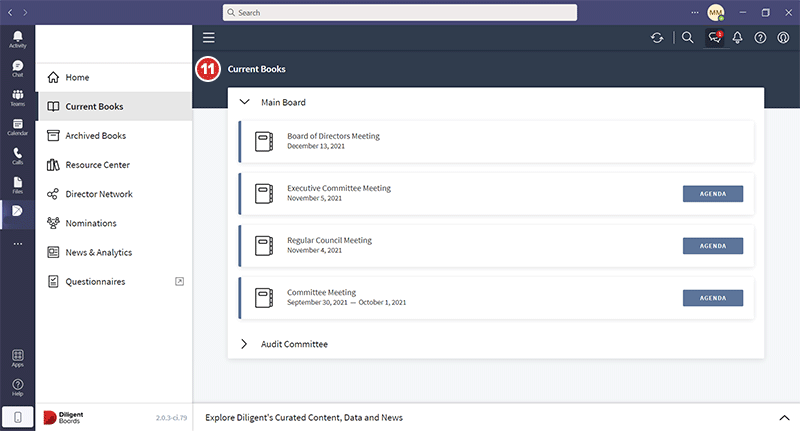The width and height of the screenshot is (800, 431).
Task: Open Resource Center from the sidebar
Action: (97, 165)
